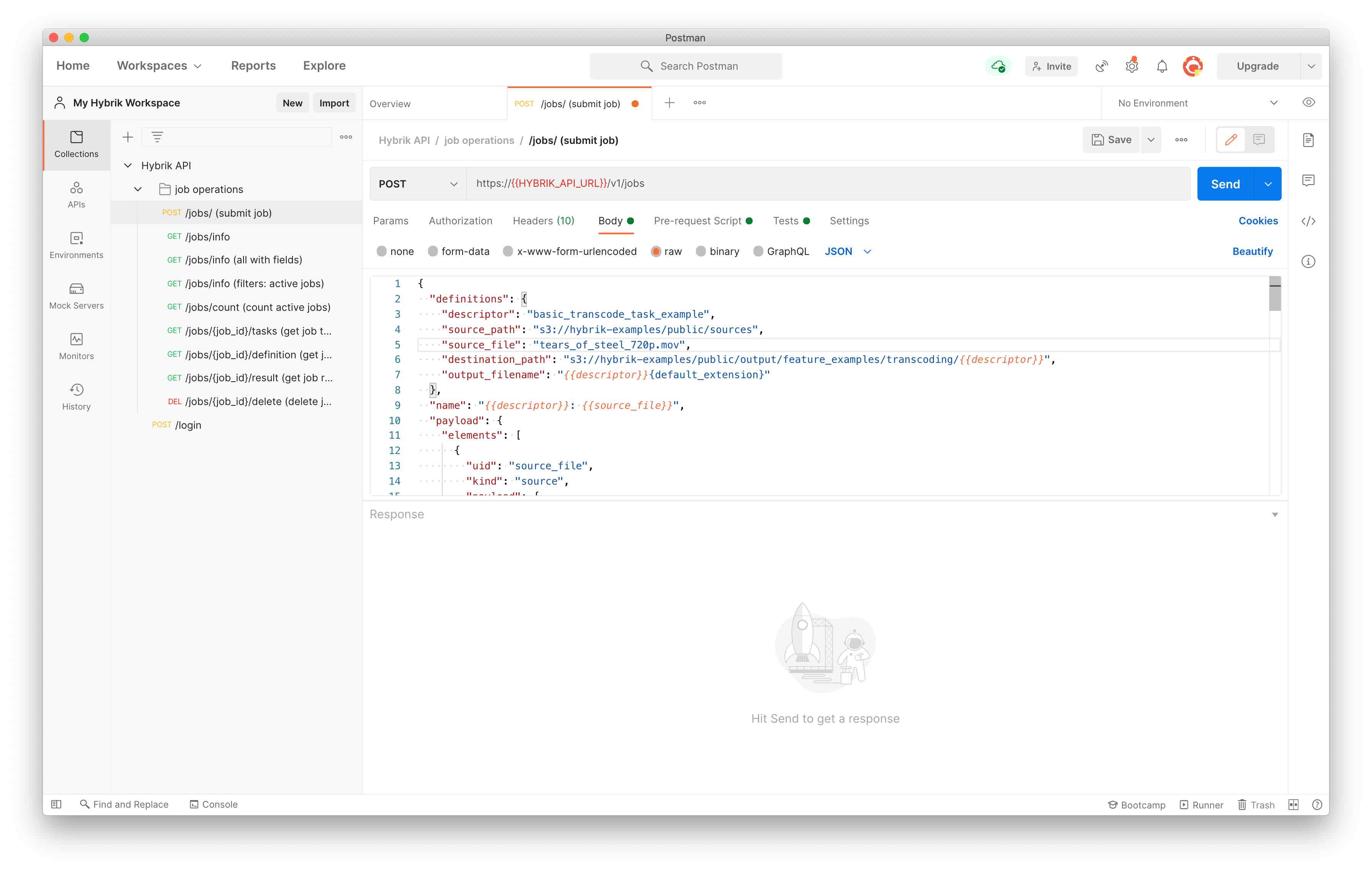
Task: Open the Environments sidebar panel
Action: [x=76, y=245]
